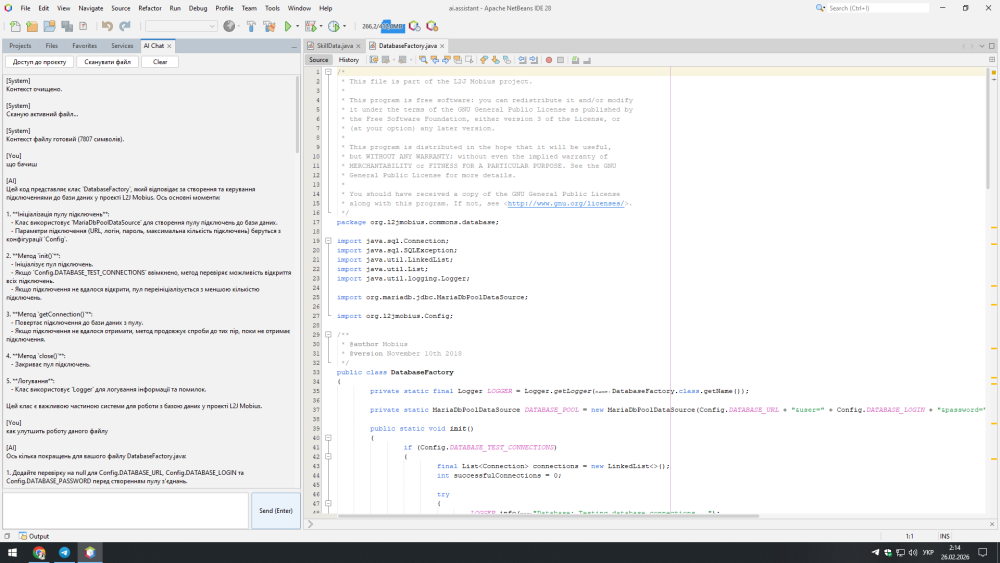Click the memory usage heap bar
The width and height of the screenshot is (1000, 563).
pyautogui.click(x=383, y=26)
